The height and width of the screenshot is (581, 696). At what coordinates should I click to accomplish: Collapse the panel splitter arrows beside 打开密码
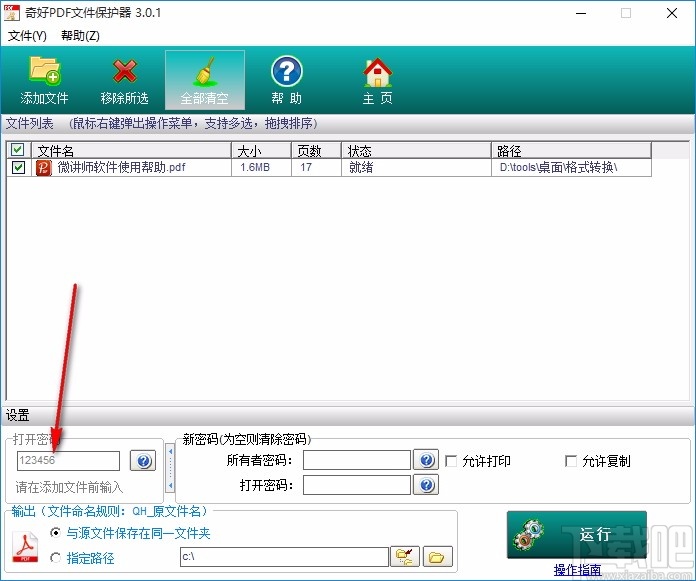coord(170,468)
